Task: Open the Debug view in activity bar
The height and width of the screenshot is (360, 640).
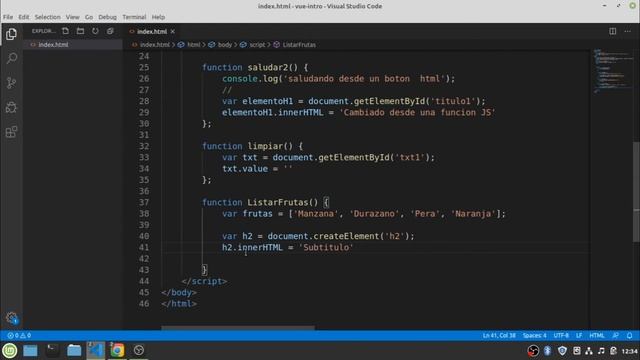Action: (x=11, y=107)
